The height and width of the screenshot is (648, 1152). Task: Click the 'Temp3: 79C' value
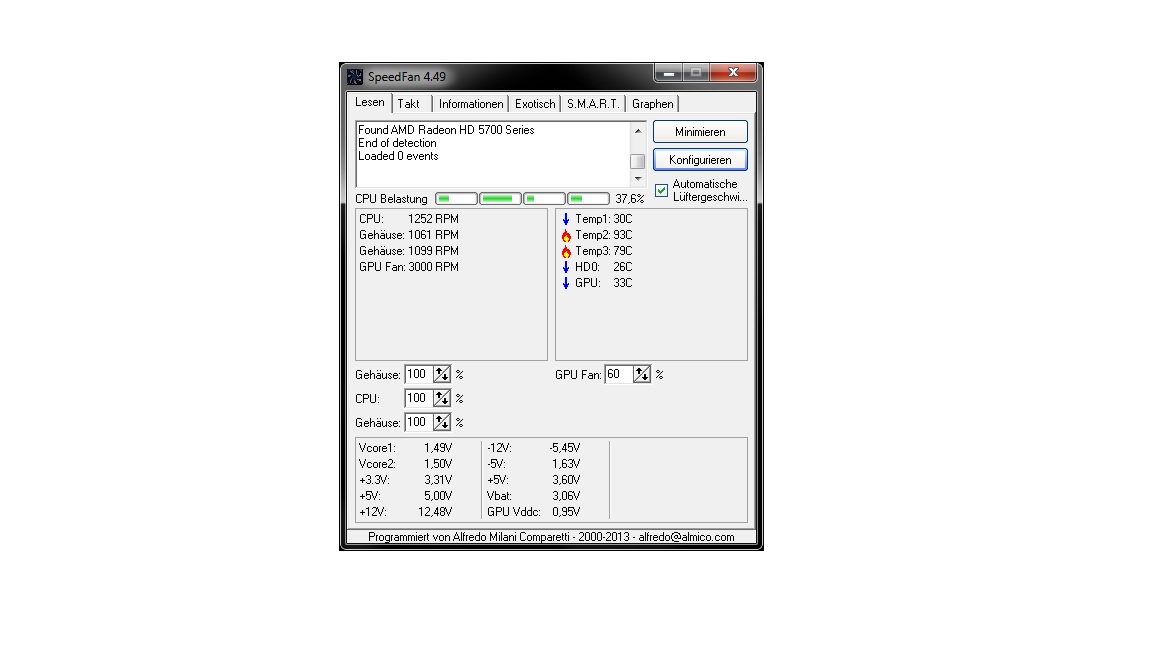tap(603, 251)
